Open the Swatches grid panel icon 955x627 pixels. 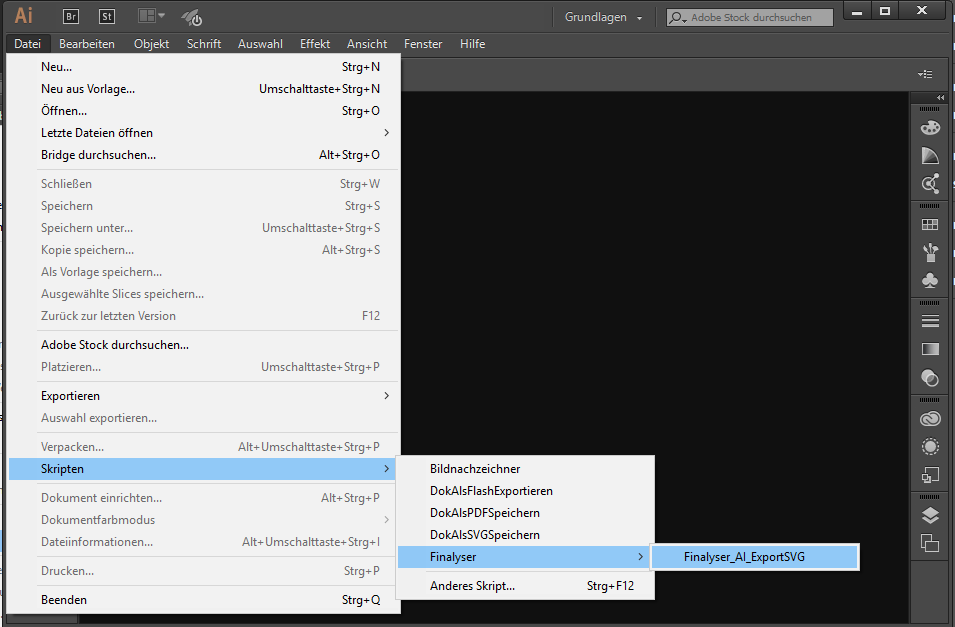coord(930,224)
